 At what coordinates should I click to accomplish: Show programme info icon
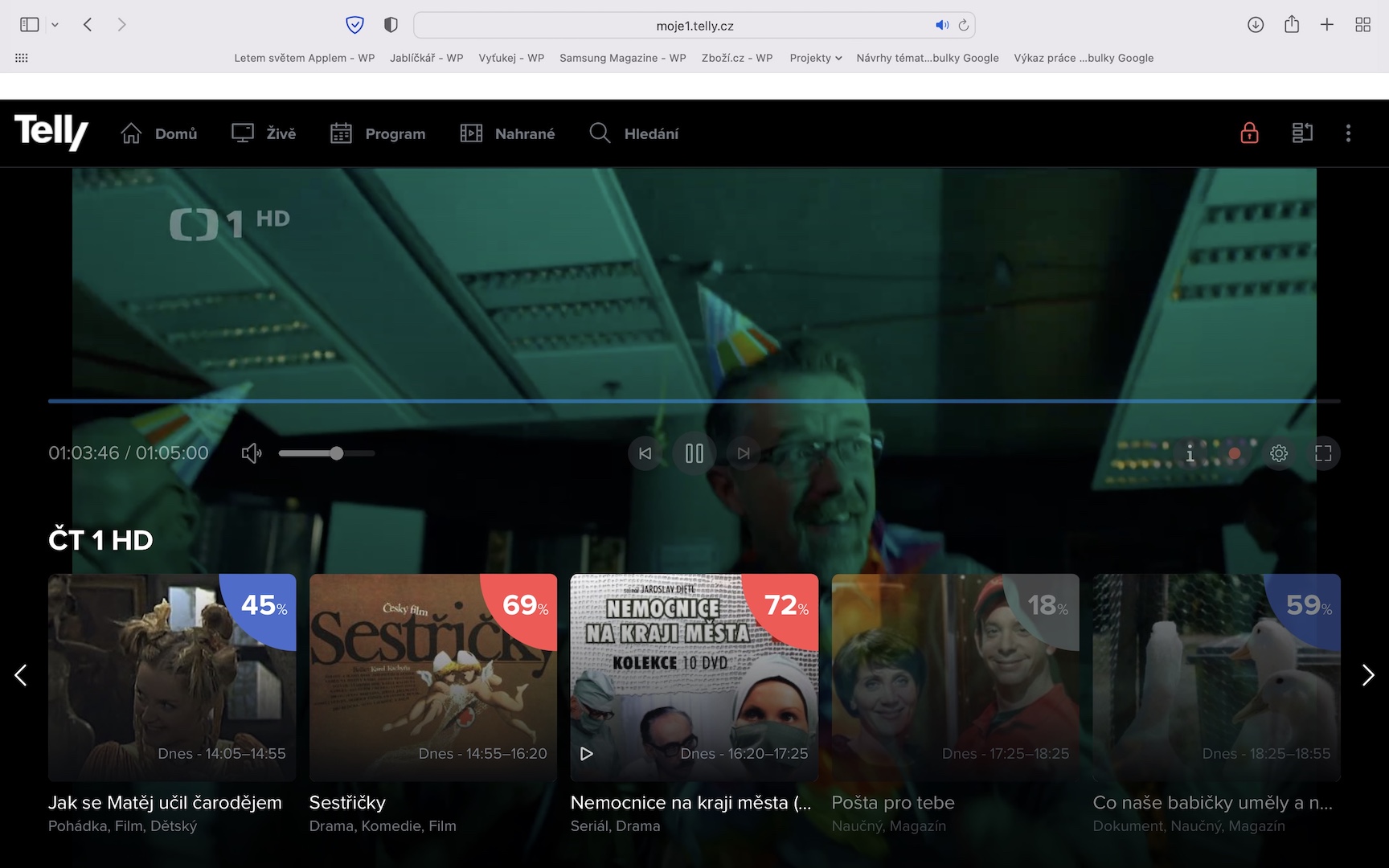1190,453
